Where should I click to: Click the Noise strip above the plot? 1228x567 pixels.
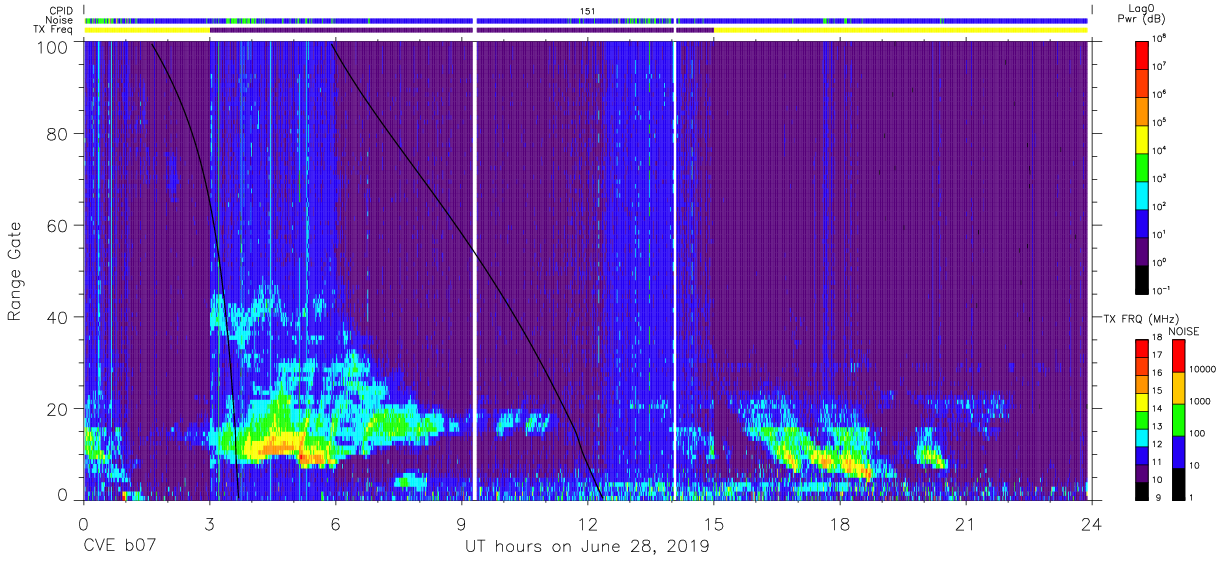click(x=587, y=20)
